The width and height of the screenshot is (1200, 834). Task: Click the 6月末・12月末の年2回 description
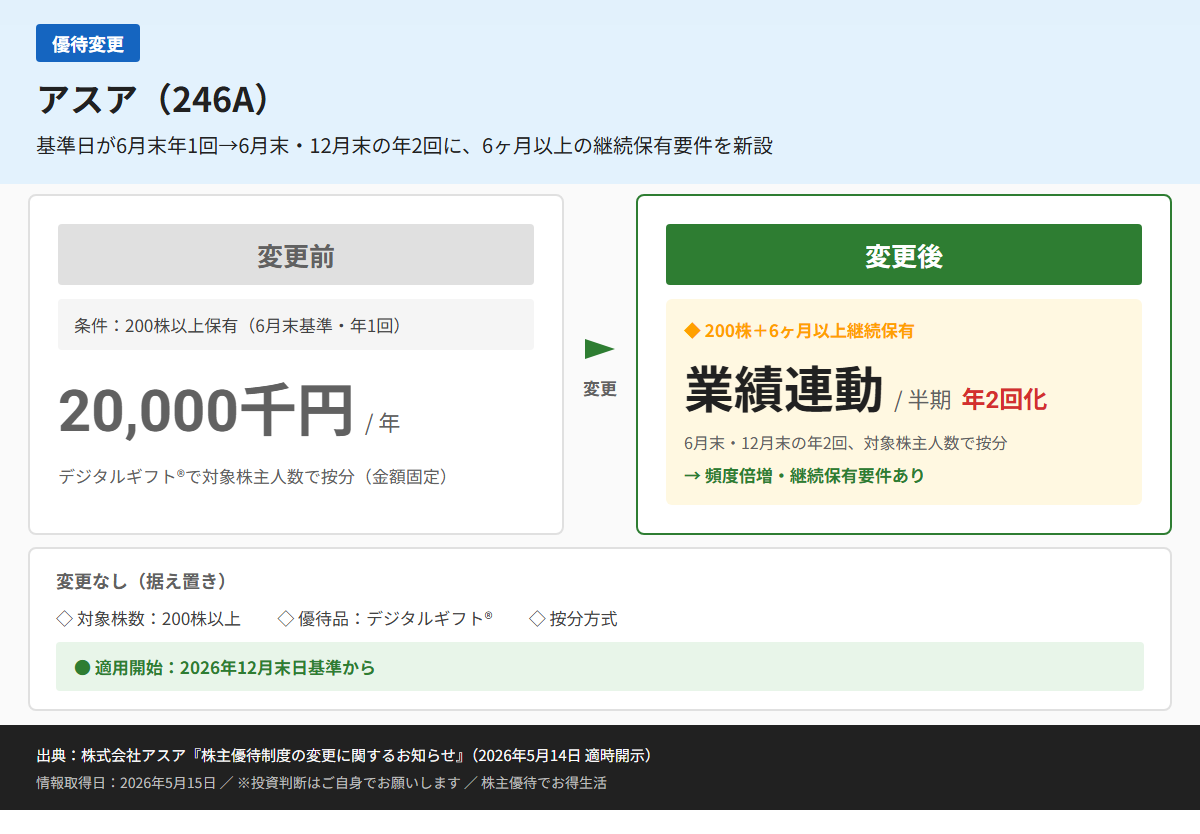tap(846, 442)
